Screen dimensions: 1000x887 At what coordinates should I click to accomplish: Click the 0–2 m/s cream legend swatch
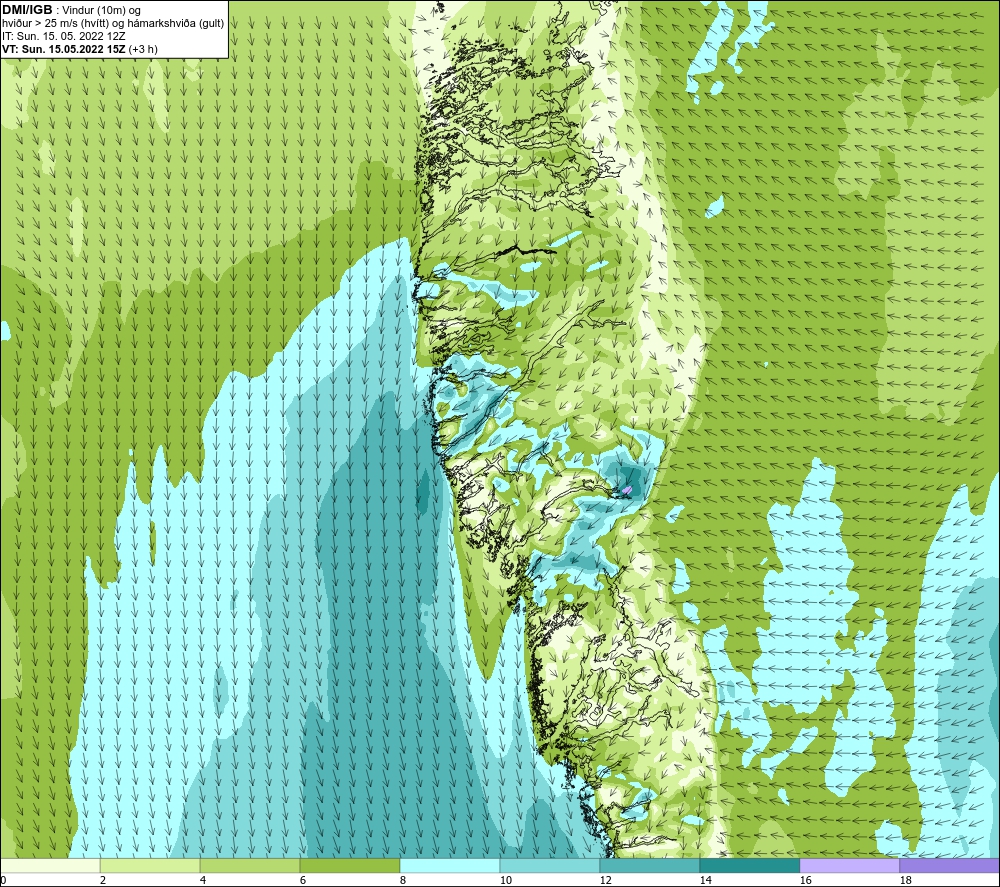50,865
